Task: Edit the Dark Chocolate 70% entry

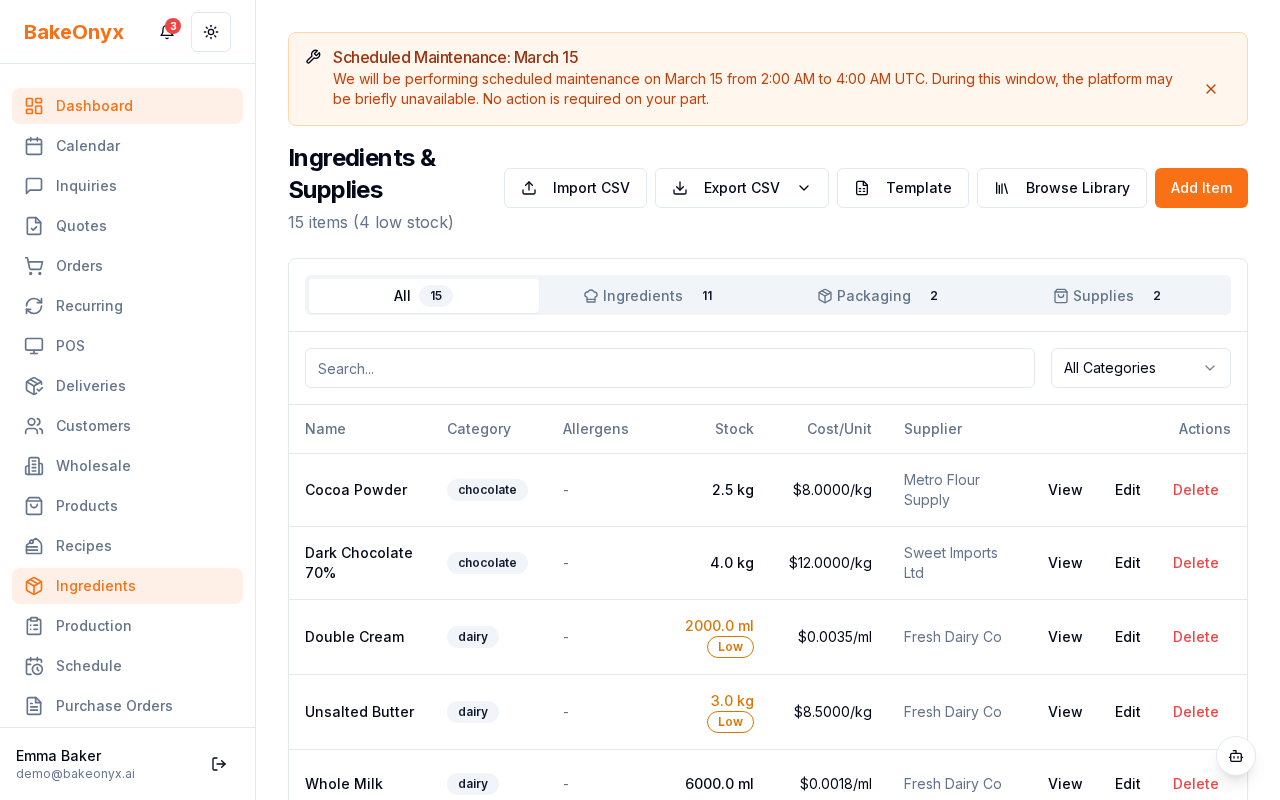Action: 1127,563
